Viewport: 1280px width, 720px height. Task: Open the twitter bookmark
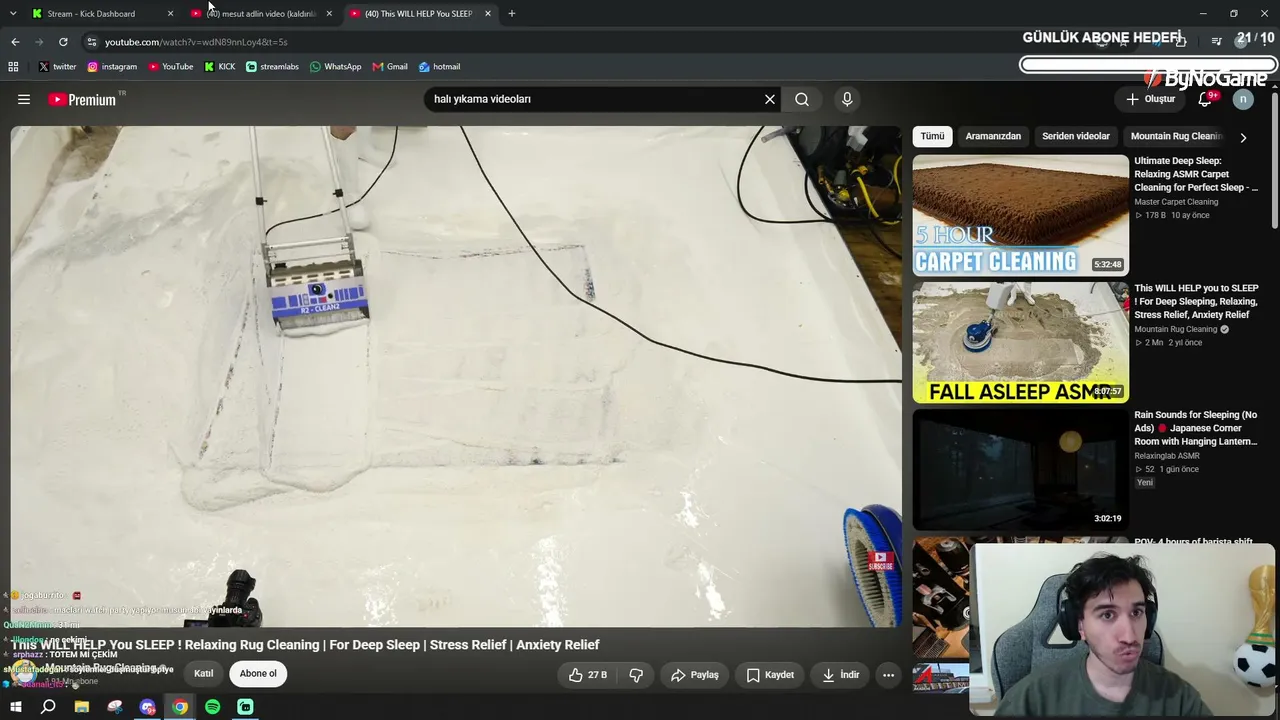(x=57, y=67)
